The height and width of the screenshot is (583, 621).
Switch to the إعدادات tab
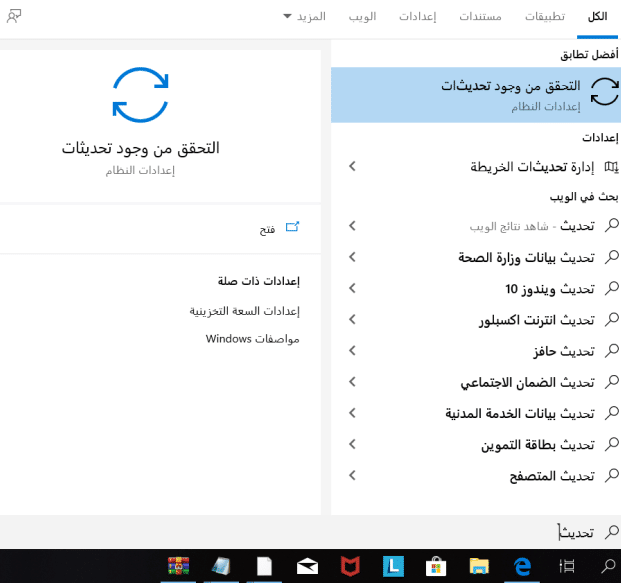[417, 17]
